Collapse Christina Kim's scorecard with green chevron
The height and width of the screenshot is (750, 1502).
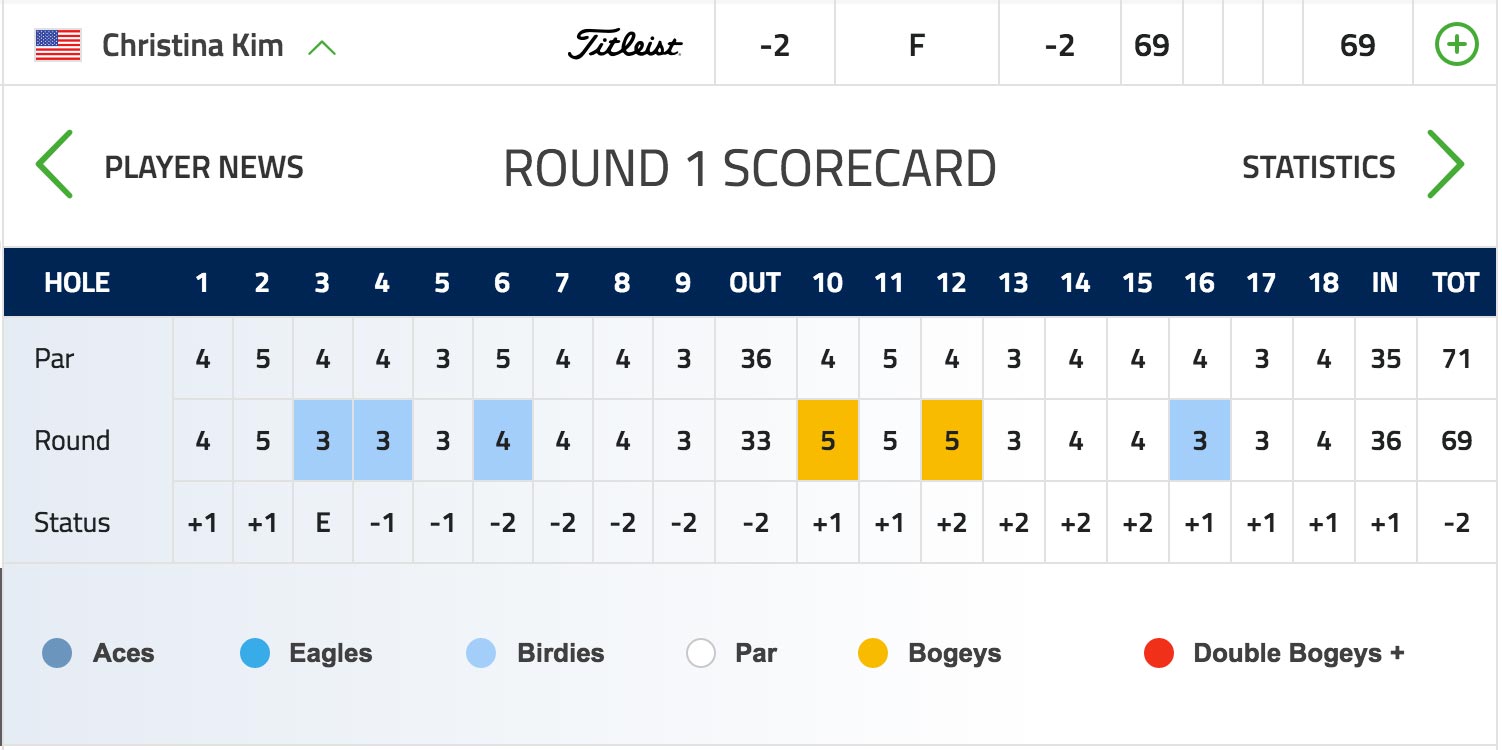click(322, 47)
